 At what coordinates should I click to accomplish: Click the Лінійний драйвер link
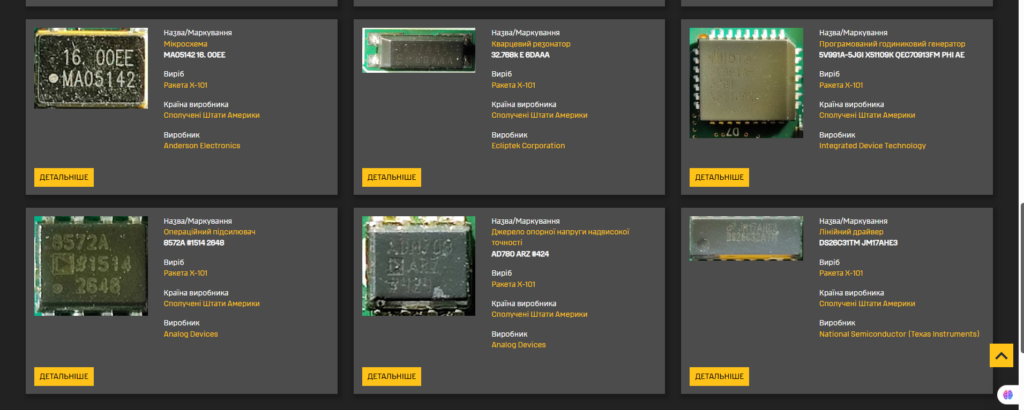coord(851,232)
